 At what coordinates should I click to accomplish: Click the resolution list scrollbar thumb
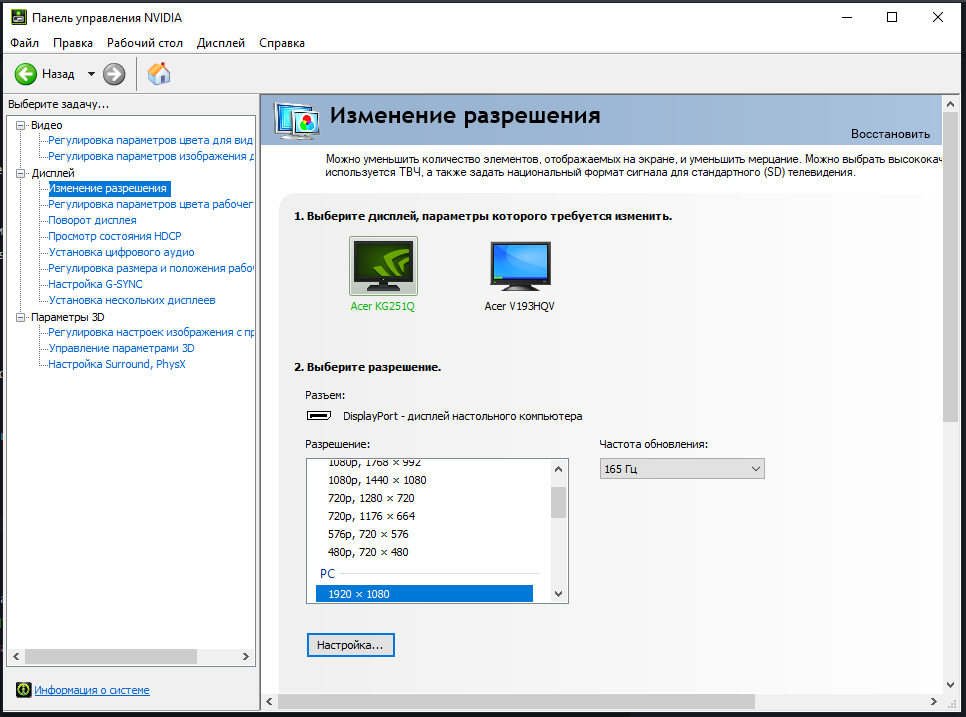click(558, 503)
